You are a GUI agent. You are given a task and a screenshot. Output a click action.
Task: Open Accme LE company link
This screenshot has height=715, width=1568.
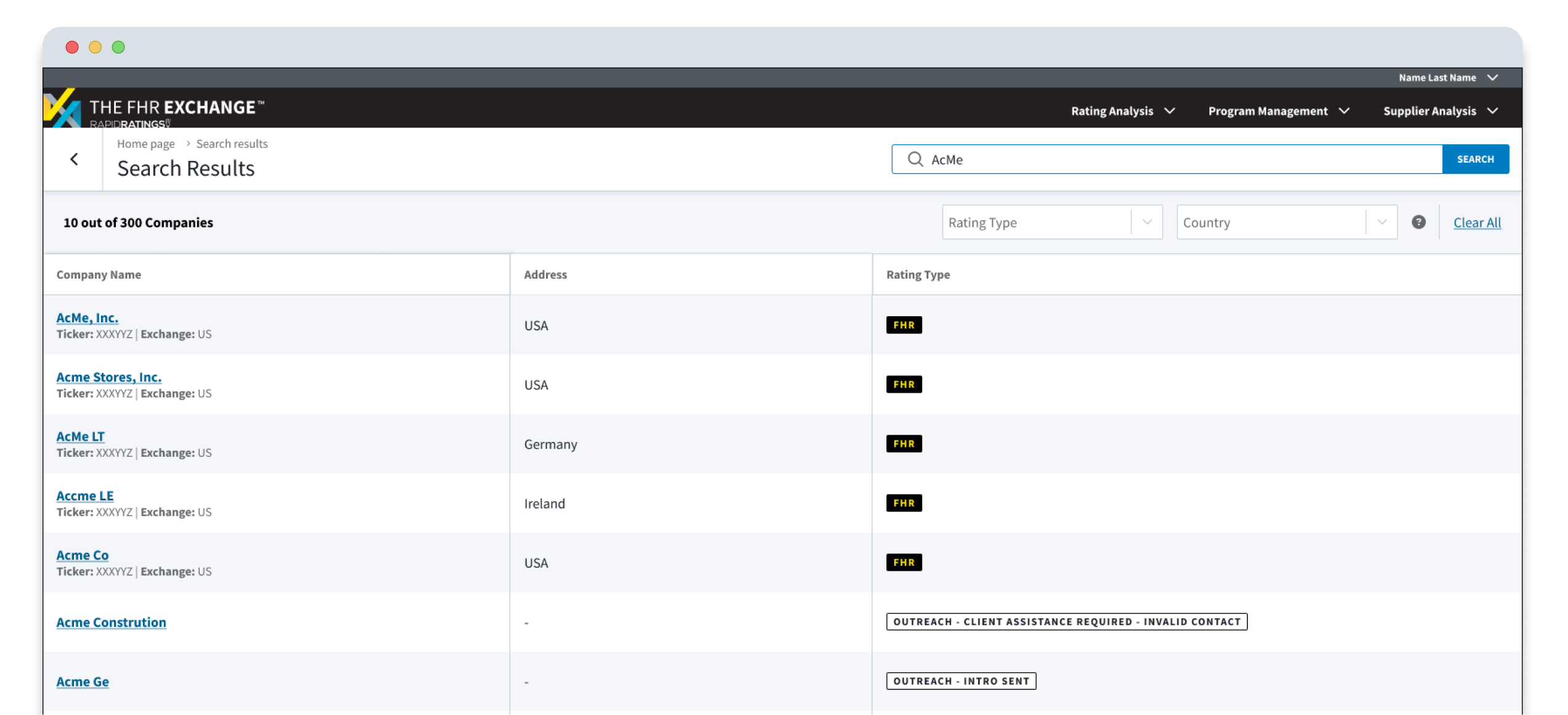[x=84, y=496]
